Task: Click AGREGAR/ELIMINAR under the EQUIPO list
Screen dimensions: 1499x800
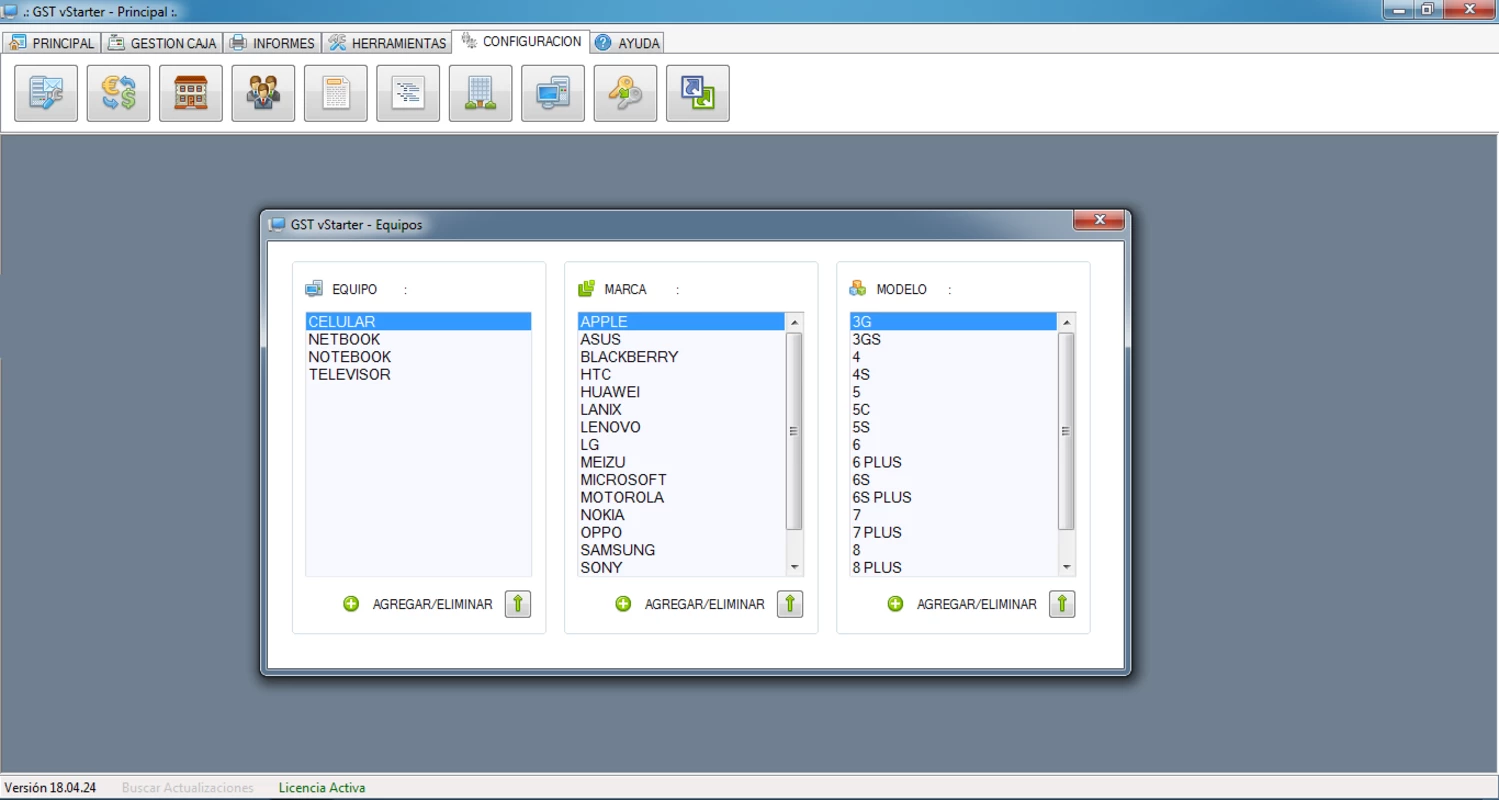Action: click(x=432, y=604)
